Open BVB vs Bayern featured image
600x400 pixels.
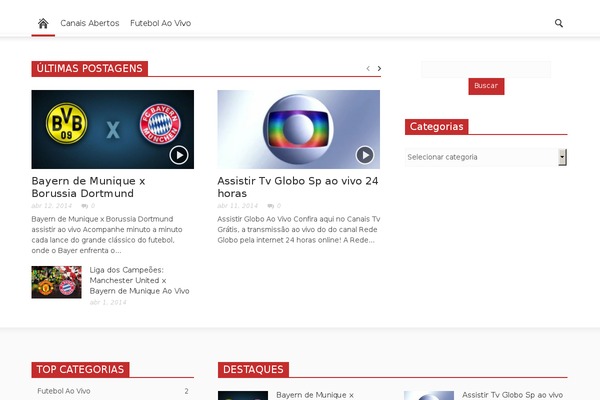click(112, 129)
